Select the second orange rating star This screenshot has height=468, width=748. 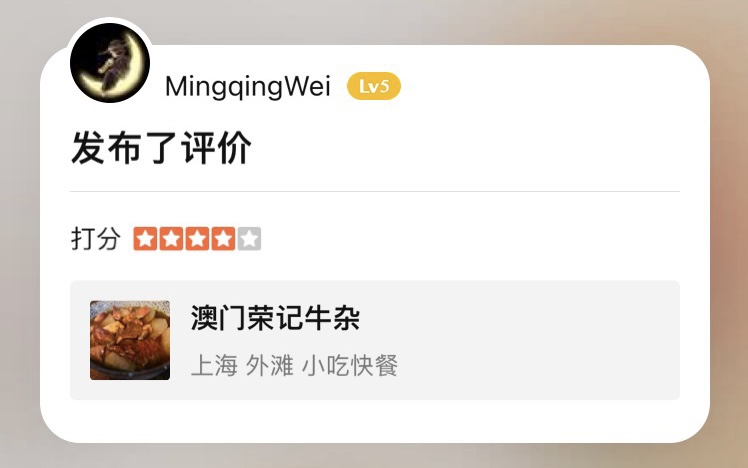tap(171, 239)
